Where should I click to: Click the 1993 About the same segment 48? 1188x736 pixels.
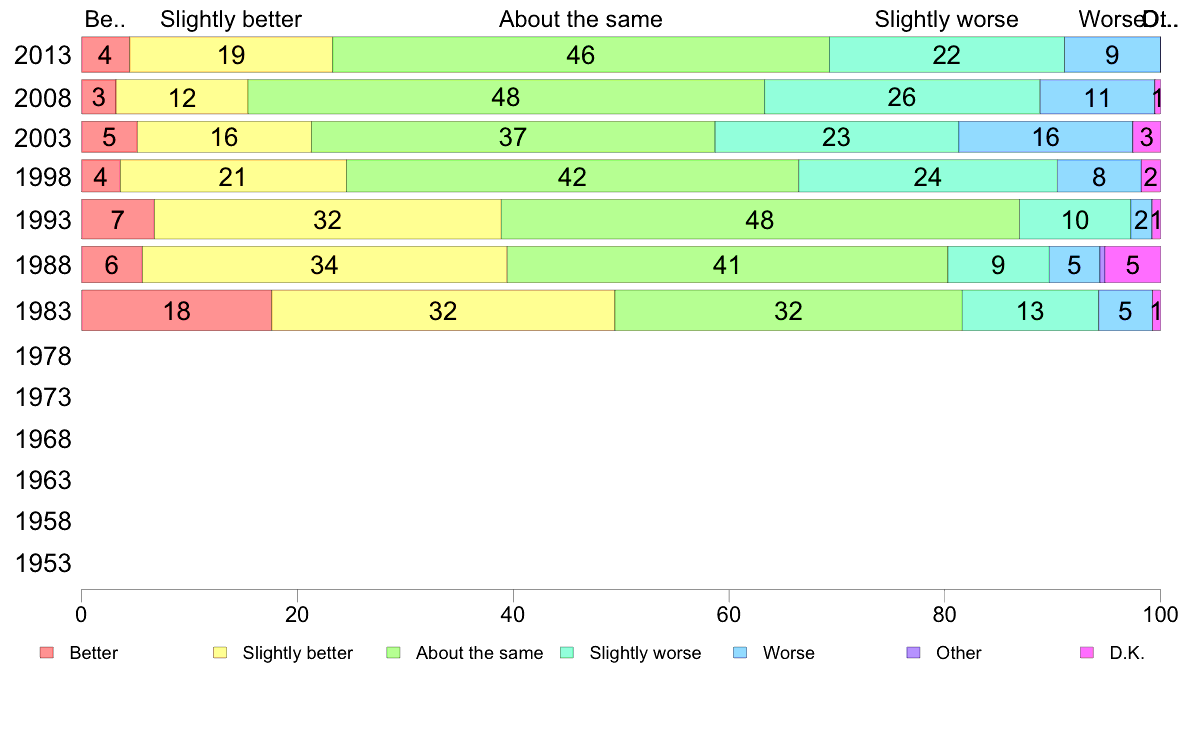click(760, 220)
